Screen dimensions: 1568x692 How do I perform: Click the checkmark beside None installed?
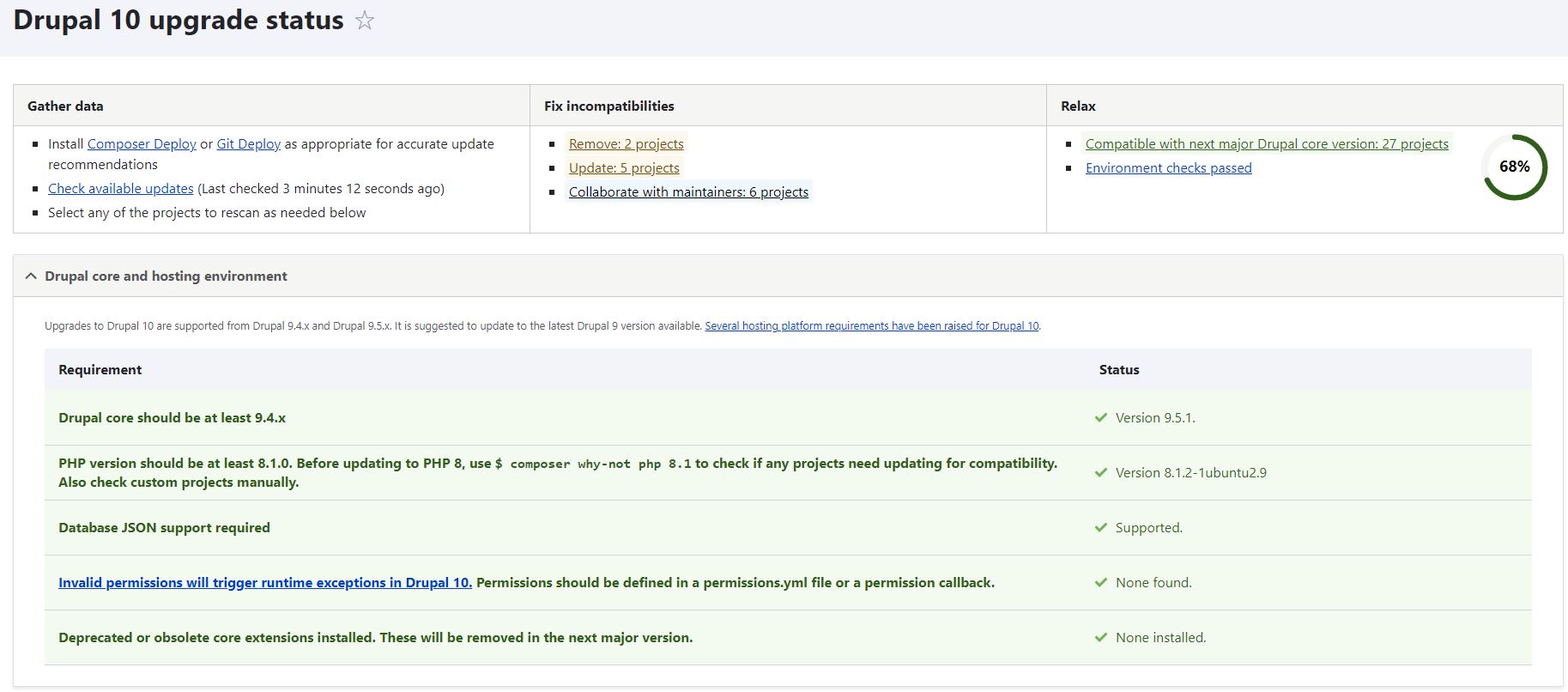click(x=1101, y=637)
